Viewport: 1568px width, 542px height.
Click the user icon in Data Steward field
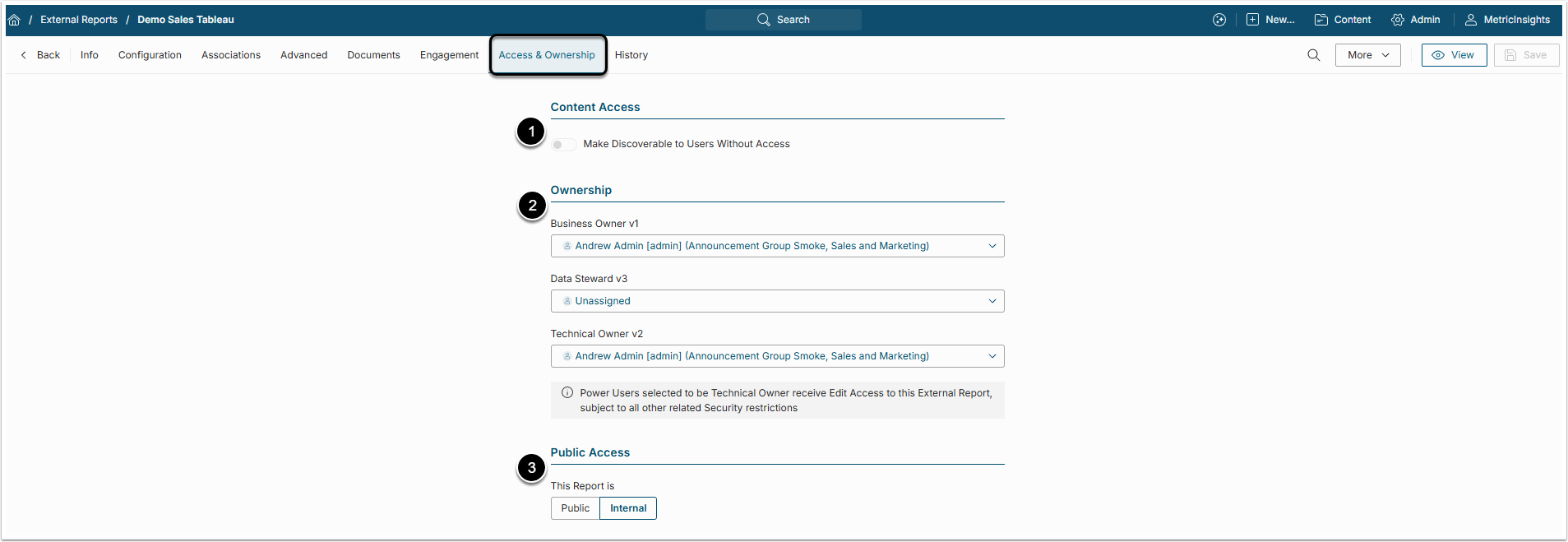point(567,301)
